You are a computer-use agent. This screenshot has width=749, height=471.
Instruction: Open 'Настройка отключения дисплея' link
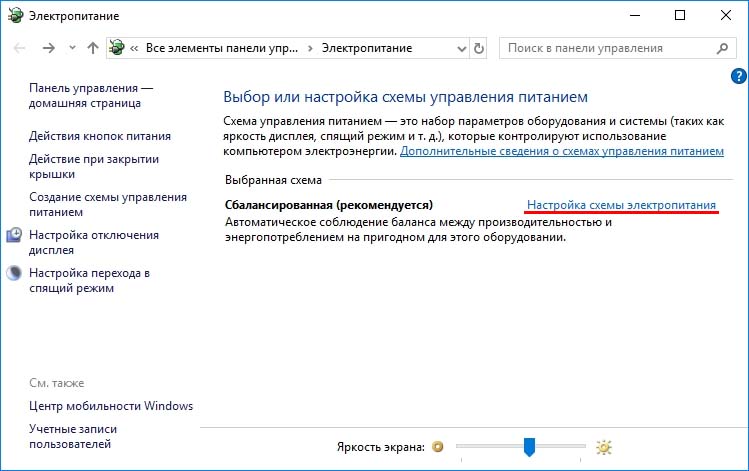click(94, 242)
